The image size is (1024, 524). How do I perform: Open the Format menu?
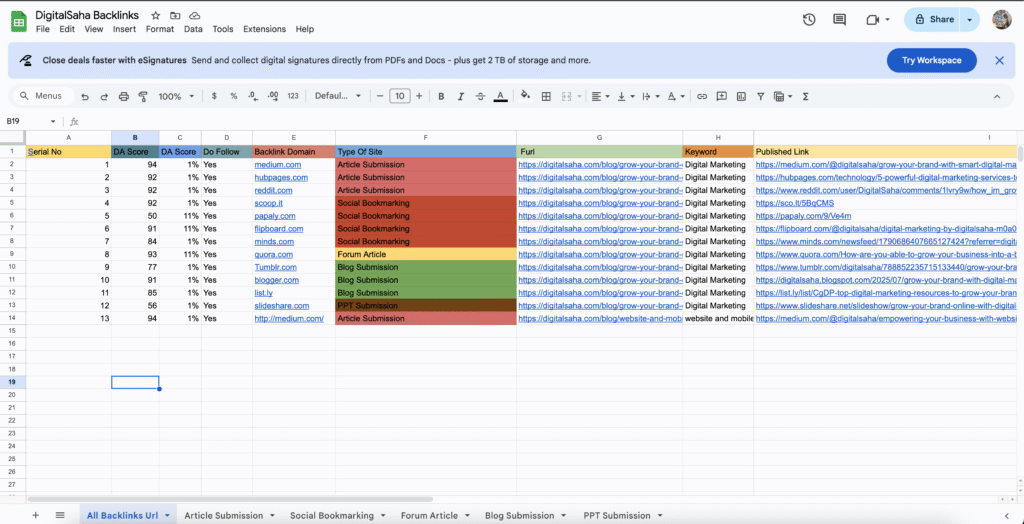pos(160,29)
